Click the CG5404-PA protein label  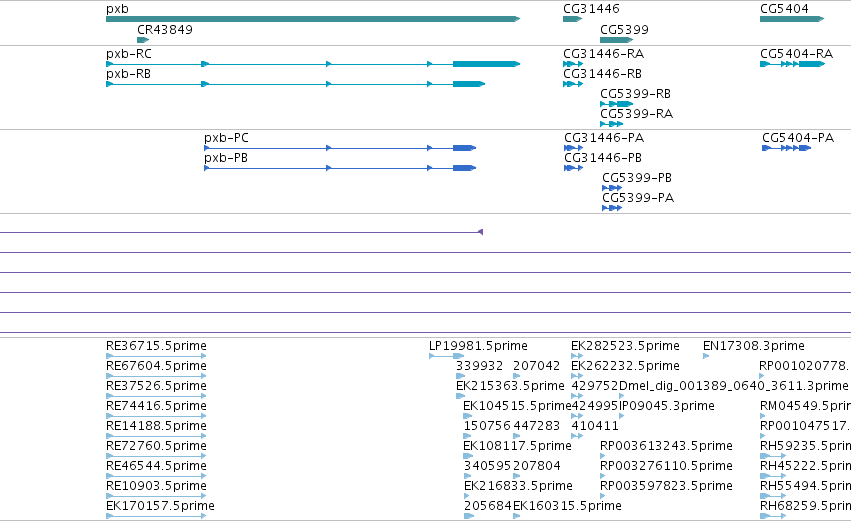pyautogui.click(x=798, y=138)
